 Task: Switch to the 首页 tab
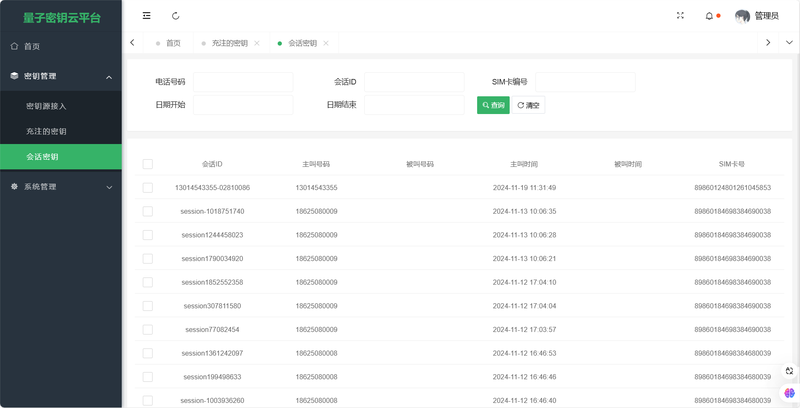pyautogui.click(x=173, y=43)
